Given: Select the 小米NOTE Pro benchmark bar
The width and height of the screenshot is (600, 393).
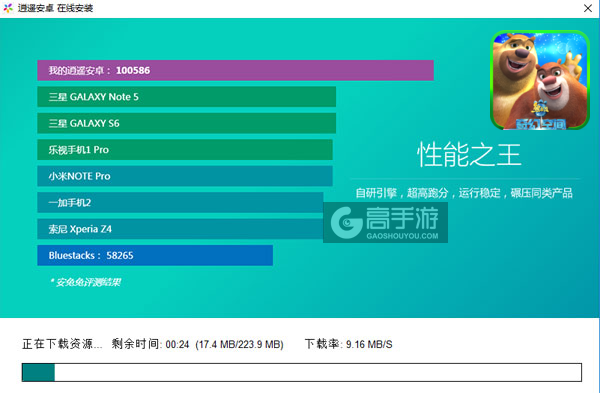Looking at the screenshot, I should coord(185,176).
